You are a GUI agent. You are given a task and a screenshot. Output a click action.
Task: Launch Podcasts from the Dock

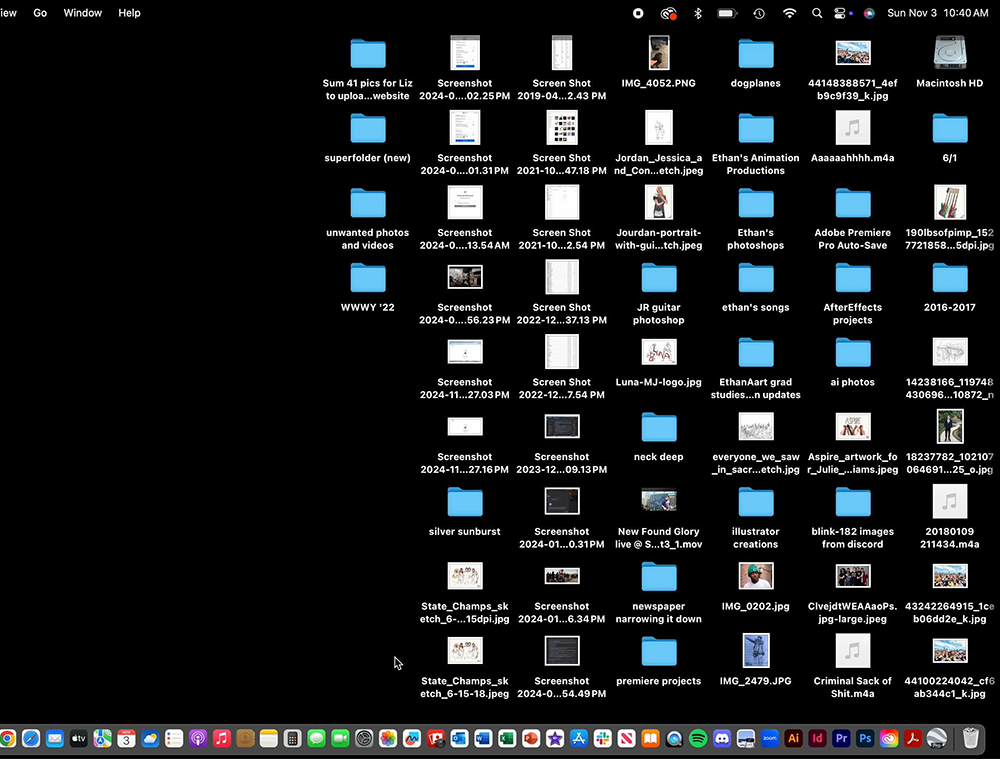[198, 738]
